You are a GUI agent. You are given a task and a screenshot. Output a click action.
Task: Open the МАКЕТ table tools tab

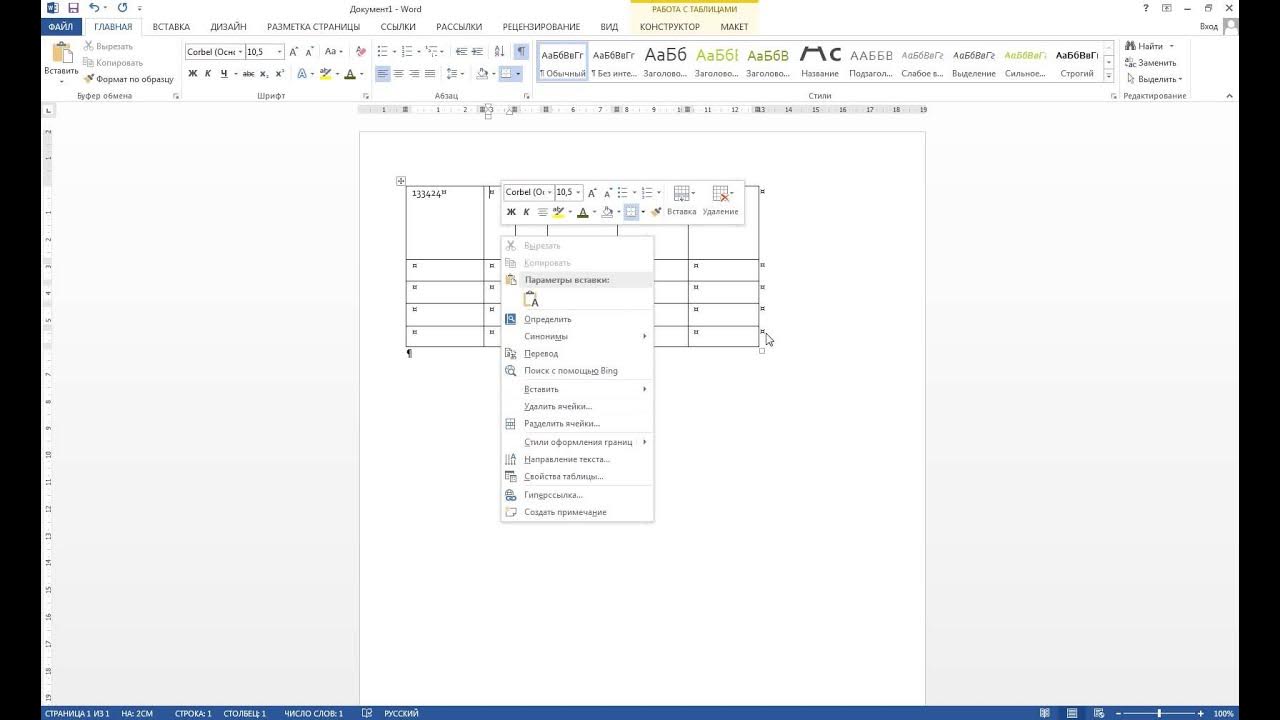pyautogui.click(x=734, y=27)
